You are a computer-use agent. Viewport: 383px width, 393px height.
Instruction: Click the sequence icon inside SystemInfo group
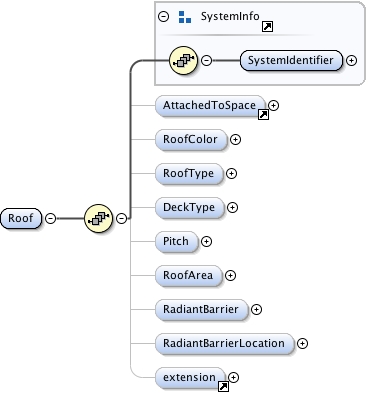click(x=184, y=60)
